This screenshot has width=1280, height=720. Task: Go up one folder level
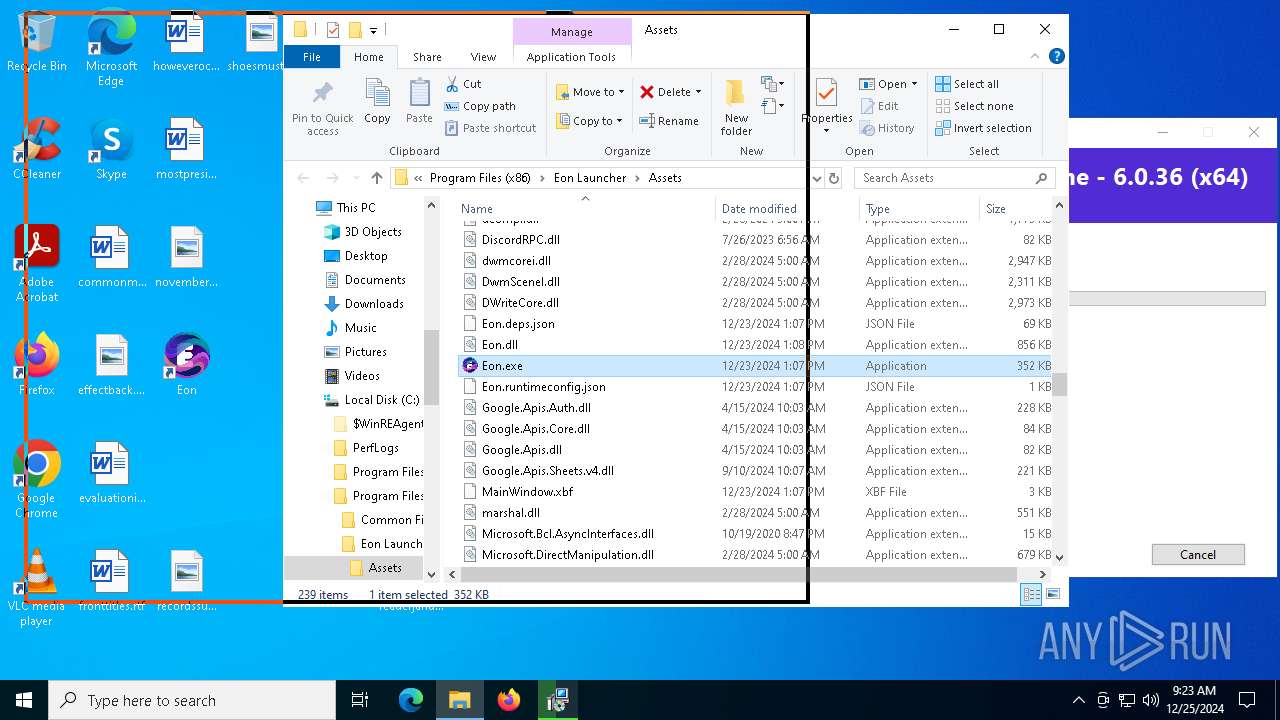pyautogui.click(x=376, y=178)
